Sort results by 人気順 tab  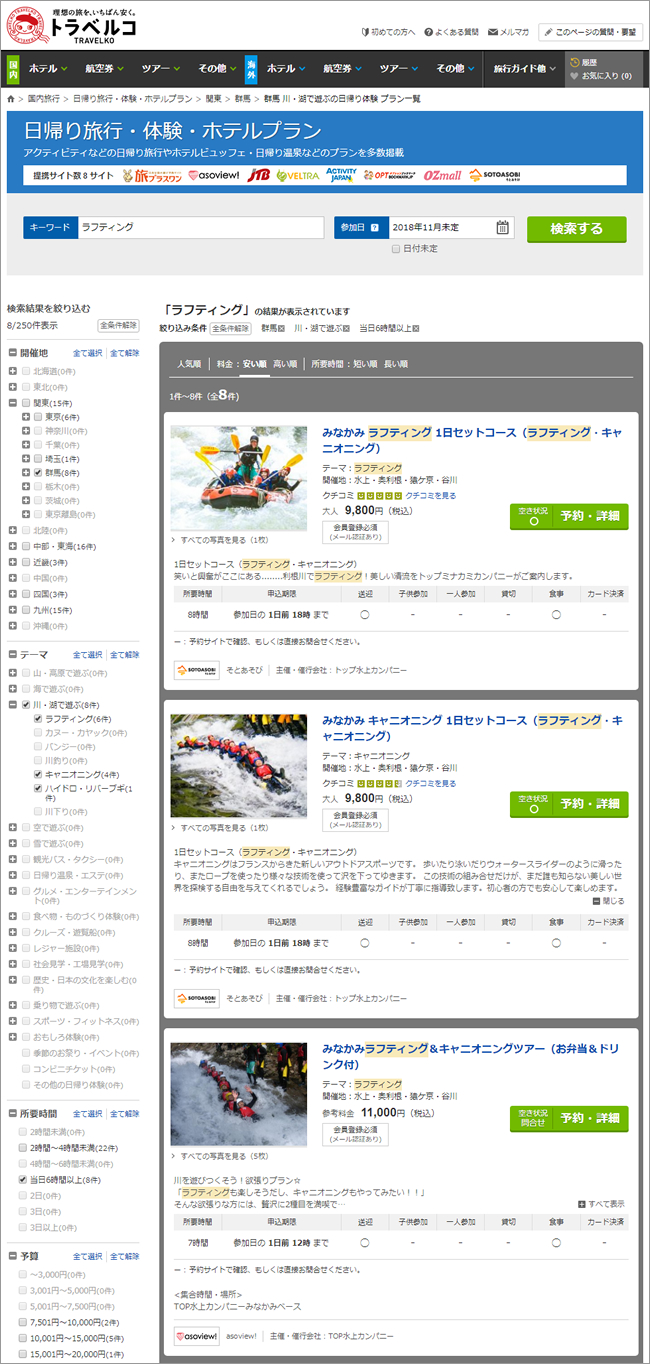point(189,364)
